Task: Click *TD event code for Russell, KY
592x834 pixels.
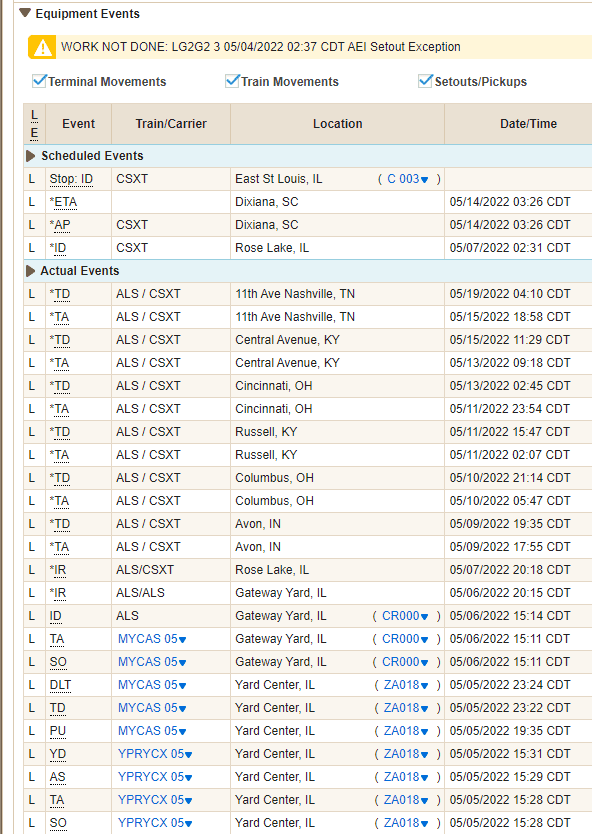Action: click(x=60, y=432)
